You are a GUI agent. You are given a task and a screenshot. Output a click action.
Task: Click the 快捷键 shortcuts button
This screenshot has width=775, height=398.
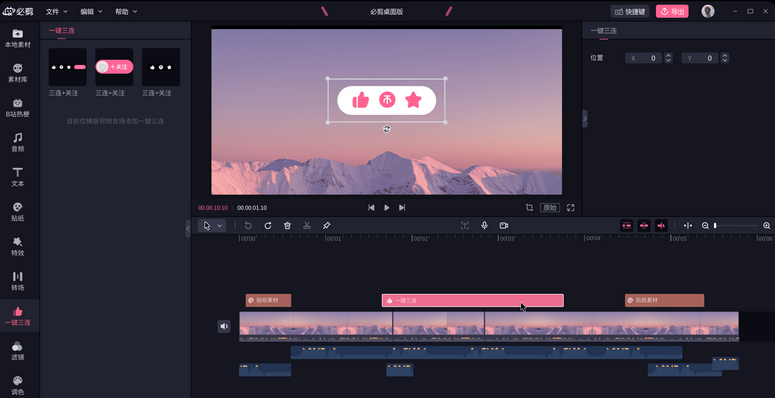coord(630,11)
